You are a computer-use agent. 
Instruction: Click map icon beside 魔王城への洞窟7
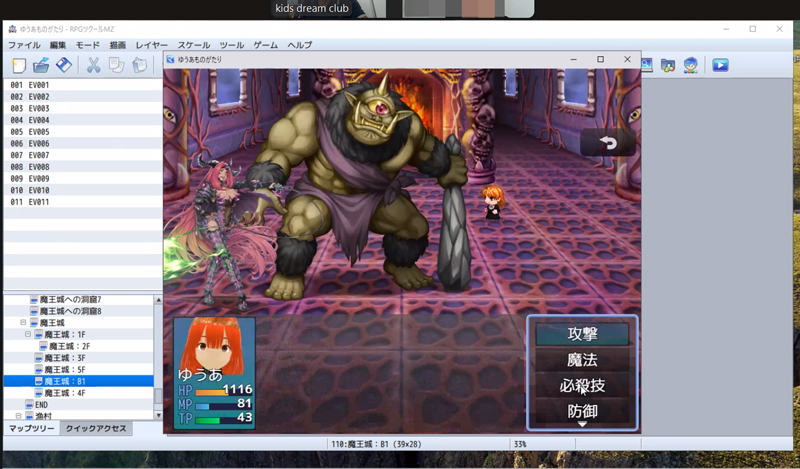click(x=34, y=300)
